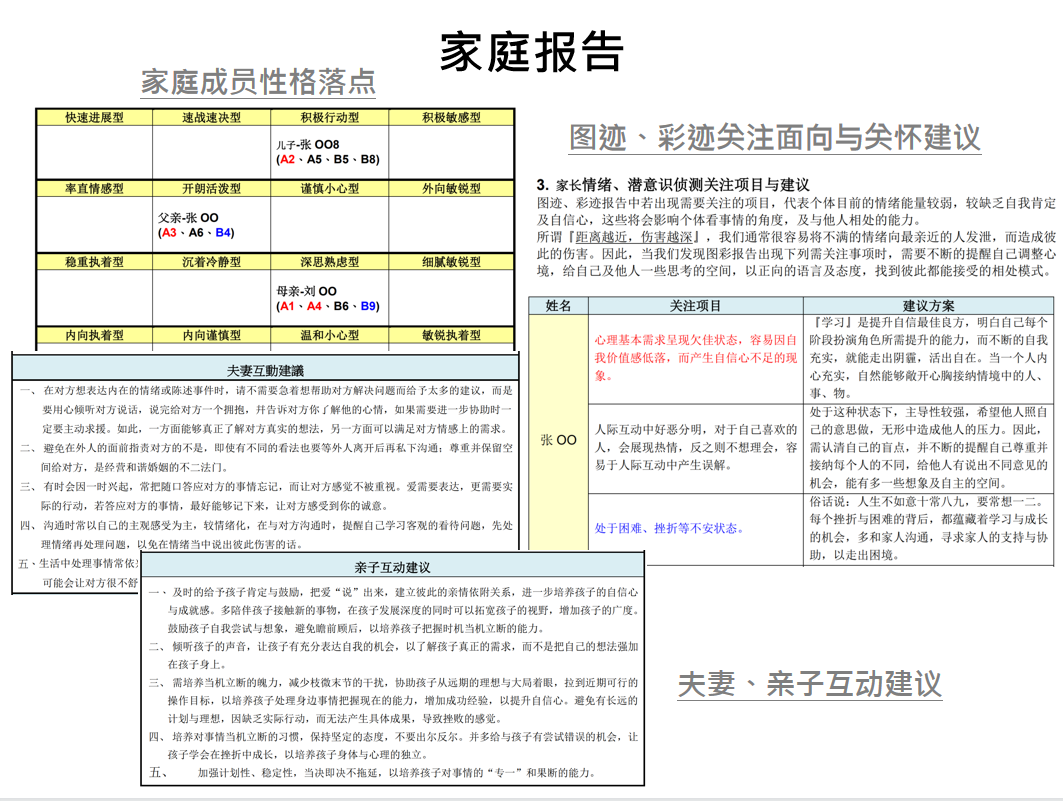1063x801 pixels.
Task: Select the table header 稳重执着型
Action: [94, 262]
